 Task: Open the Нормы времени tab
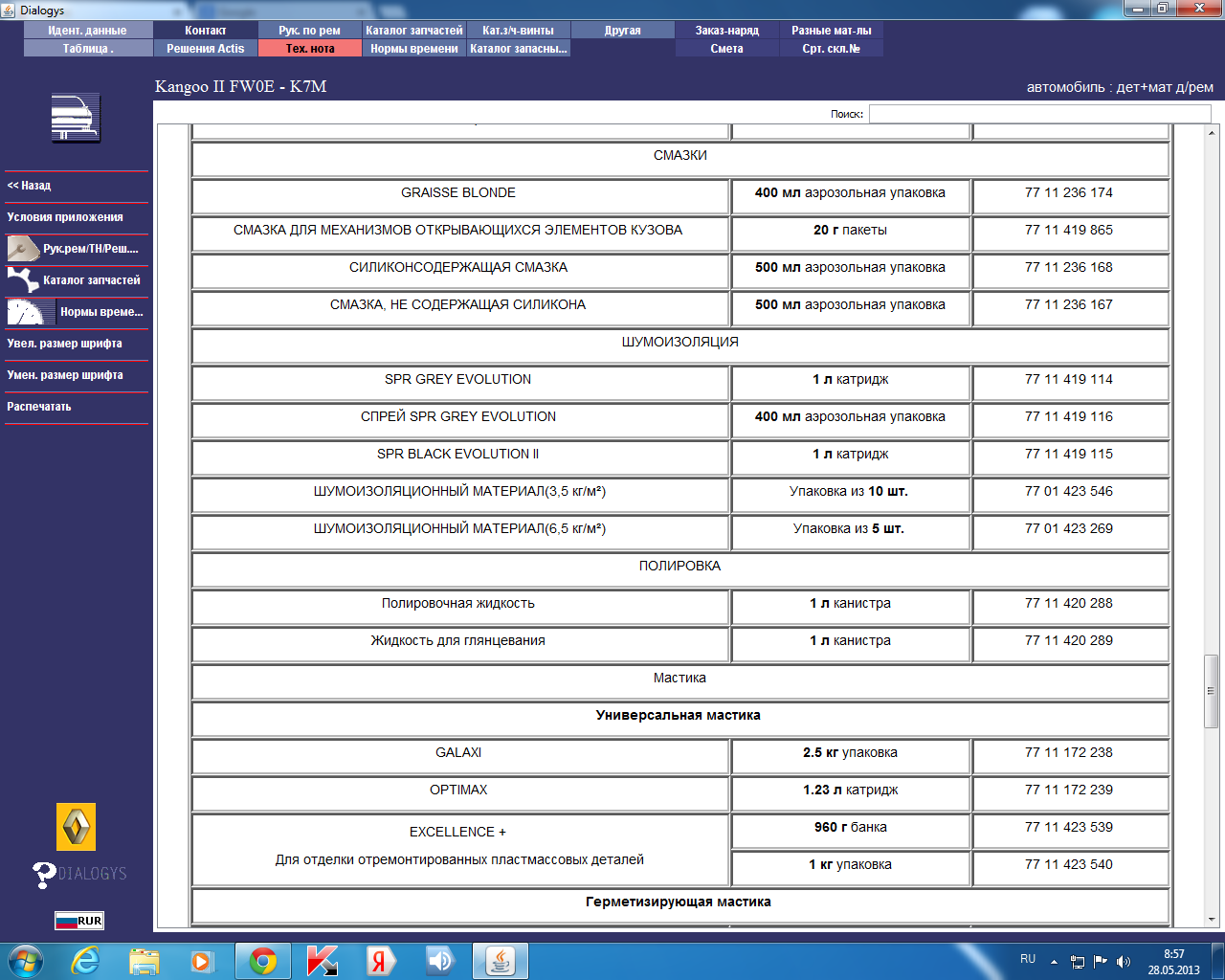click(x=414, y=49)
